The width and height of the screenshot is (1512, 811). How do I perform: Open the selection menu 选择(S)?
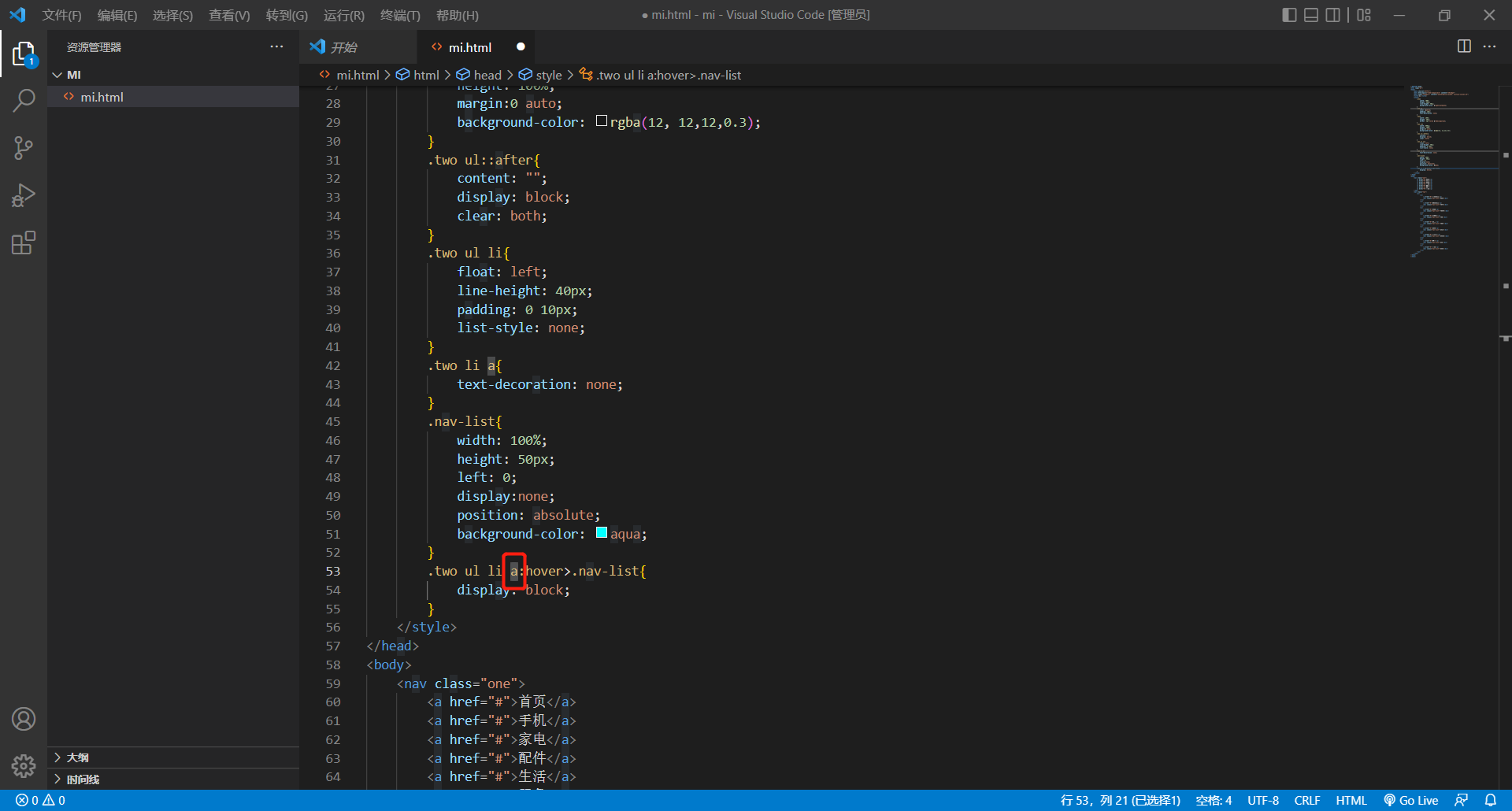tap(172, 15)
